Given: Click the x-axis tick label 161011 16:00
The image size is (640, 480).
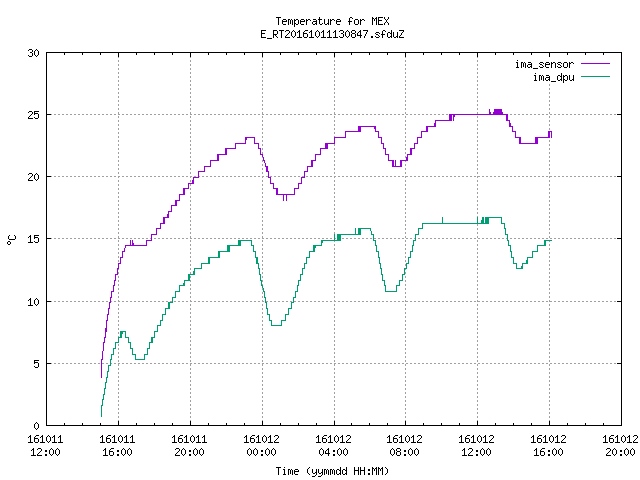Looking at the screenshot, I should (x=117, y=446).
